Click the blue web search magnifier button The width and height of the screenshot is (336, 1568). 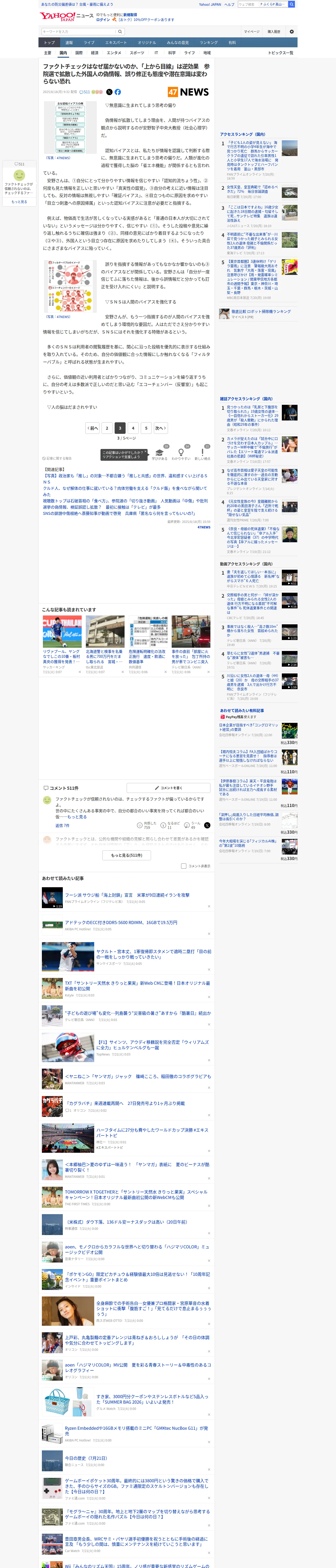292,4
